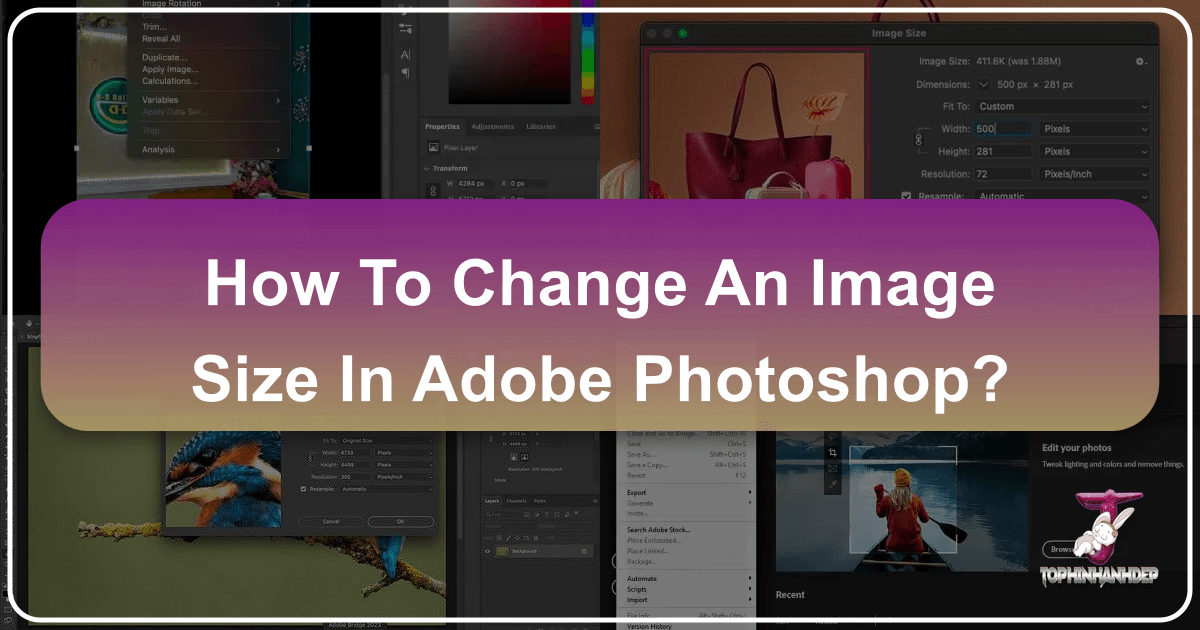
Task: Toggle visibility of the Background layer
Action: 486,551
